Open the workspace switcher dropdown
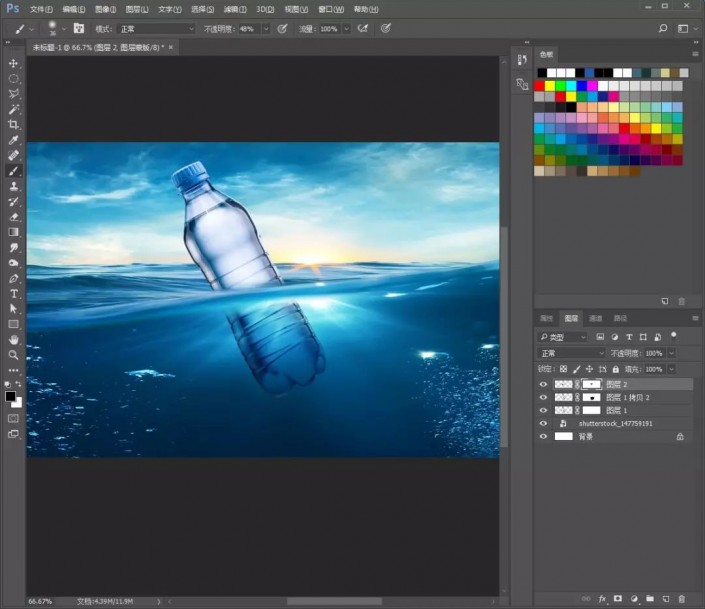This screenshot has height=609, width=705. click(685, 29)
